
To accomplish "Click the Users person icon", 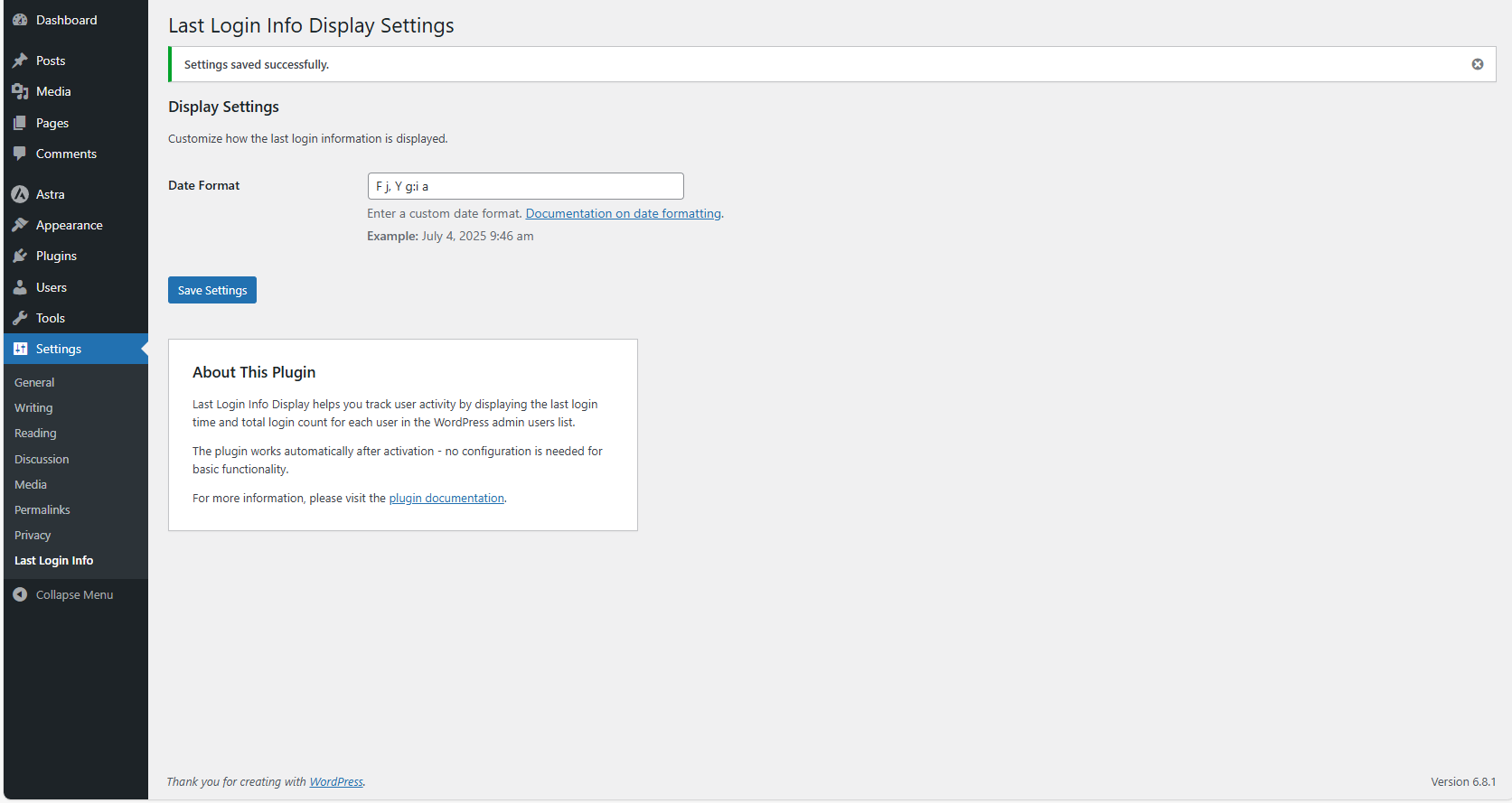I will point(20,287).
